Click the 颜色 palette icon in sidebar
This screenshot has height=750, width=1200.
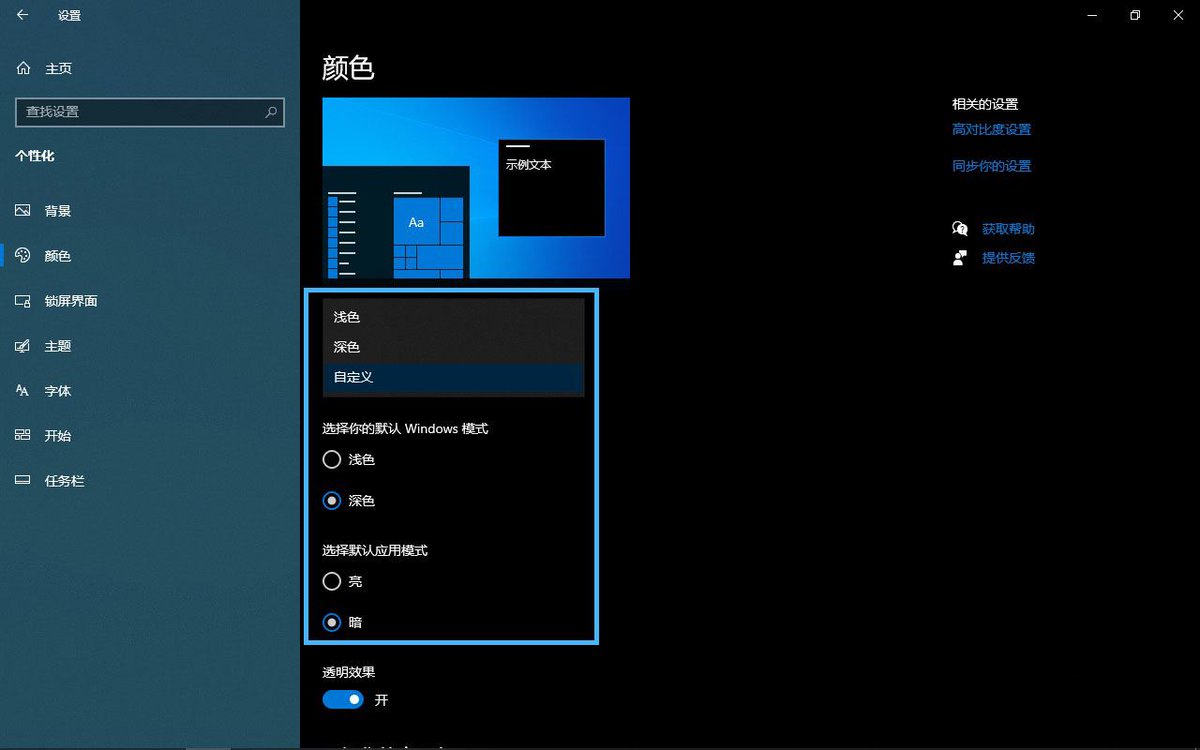[23, 256]
